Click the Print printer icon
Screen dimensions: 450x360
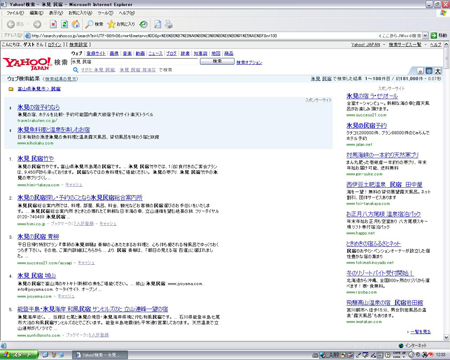169,24
